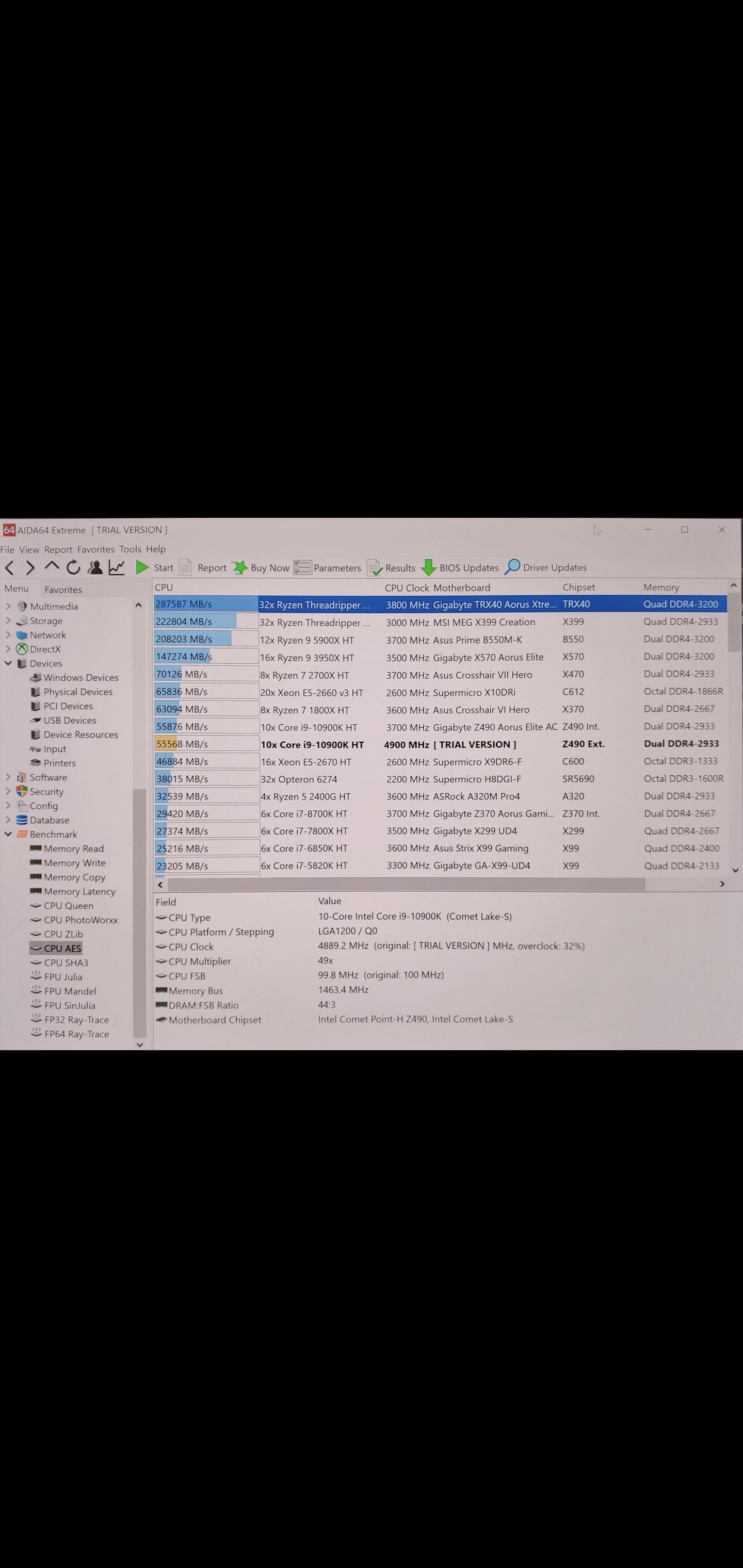Select the 12x Ryzen 9 5900X HT row
This screenshot has width=743, height=1568.
[x=440, y=640]
